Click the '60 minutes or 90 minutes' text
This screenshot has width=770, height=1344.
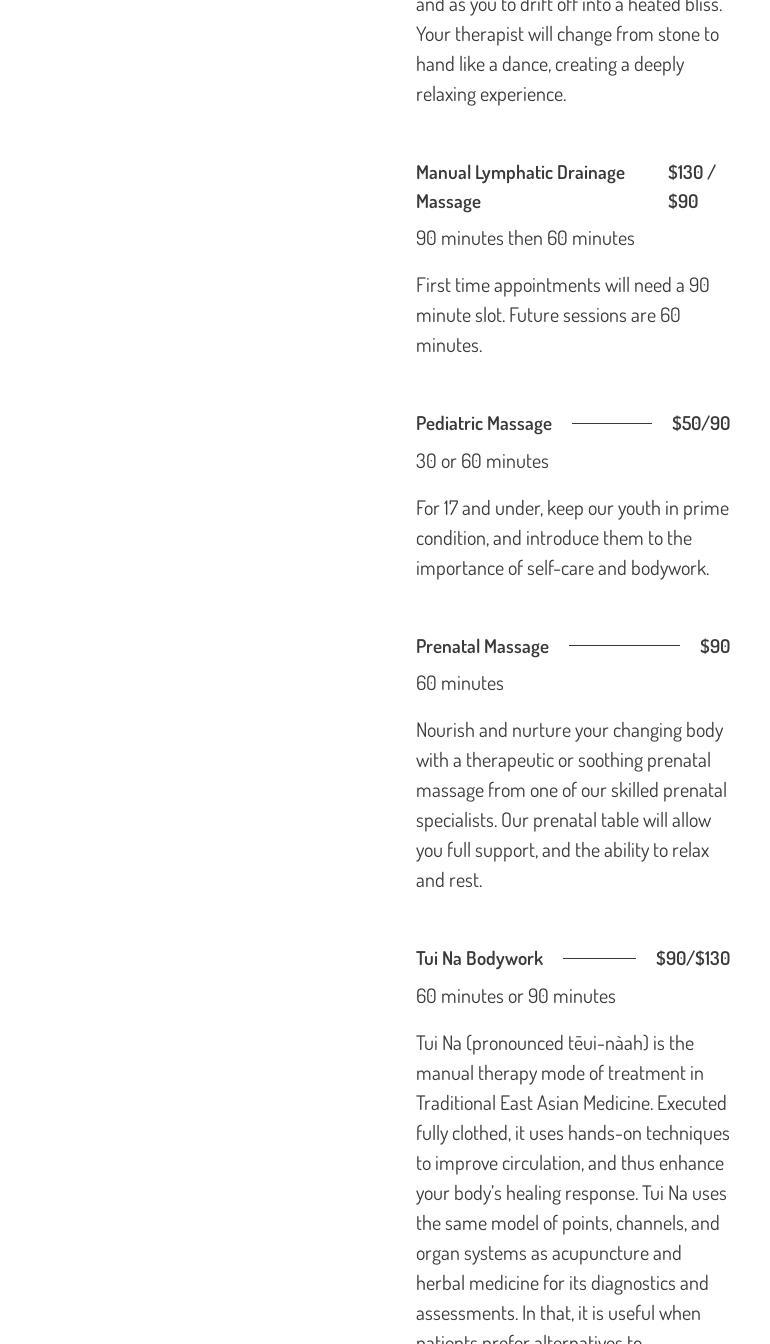[516, 996]
